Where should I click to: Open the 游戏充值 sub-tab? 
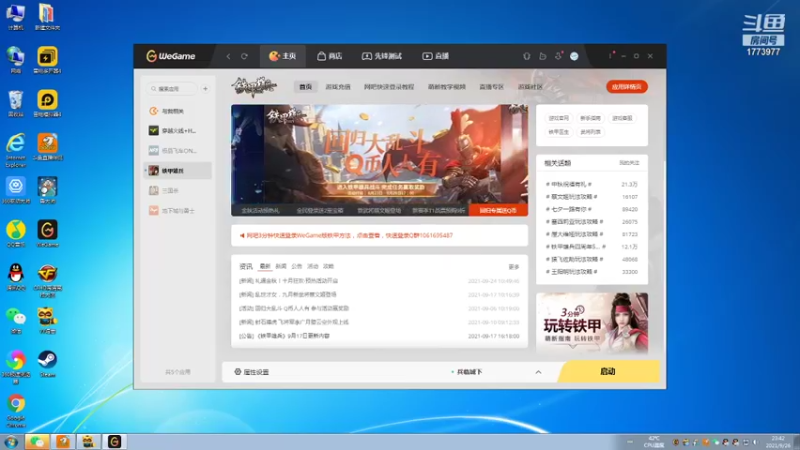338,87
